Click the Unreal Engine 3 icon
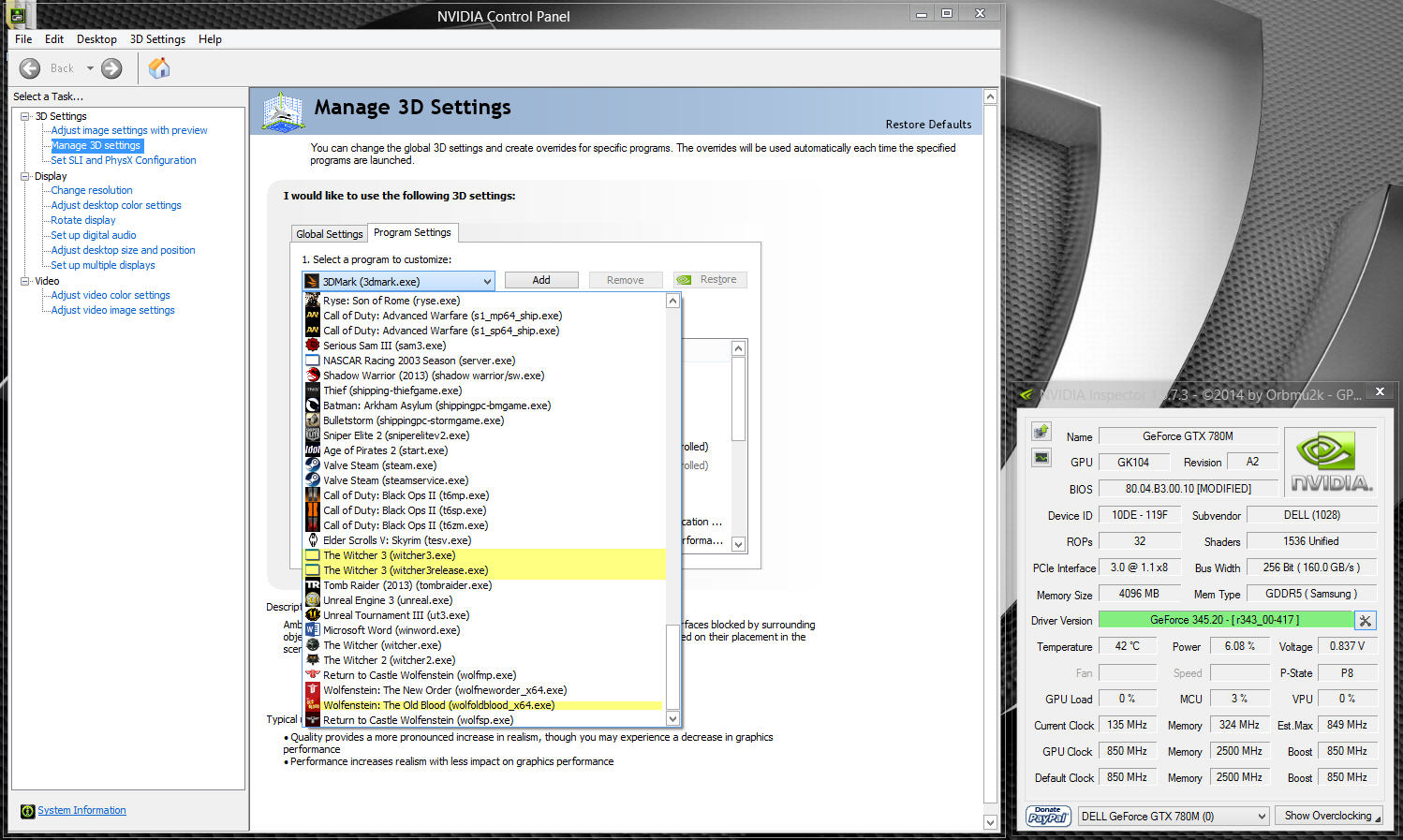This screenshot has height=840, width=1403. pos(313,600)
